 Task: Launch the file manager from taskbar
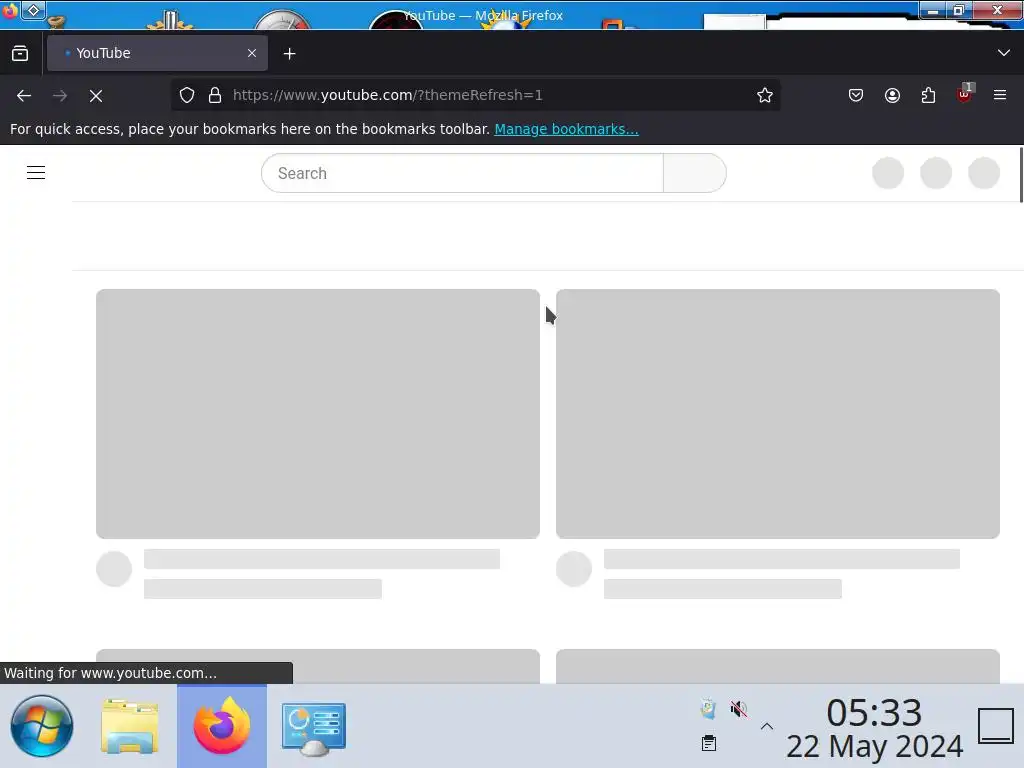click(130, 726)
